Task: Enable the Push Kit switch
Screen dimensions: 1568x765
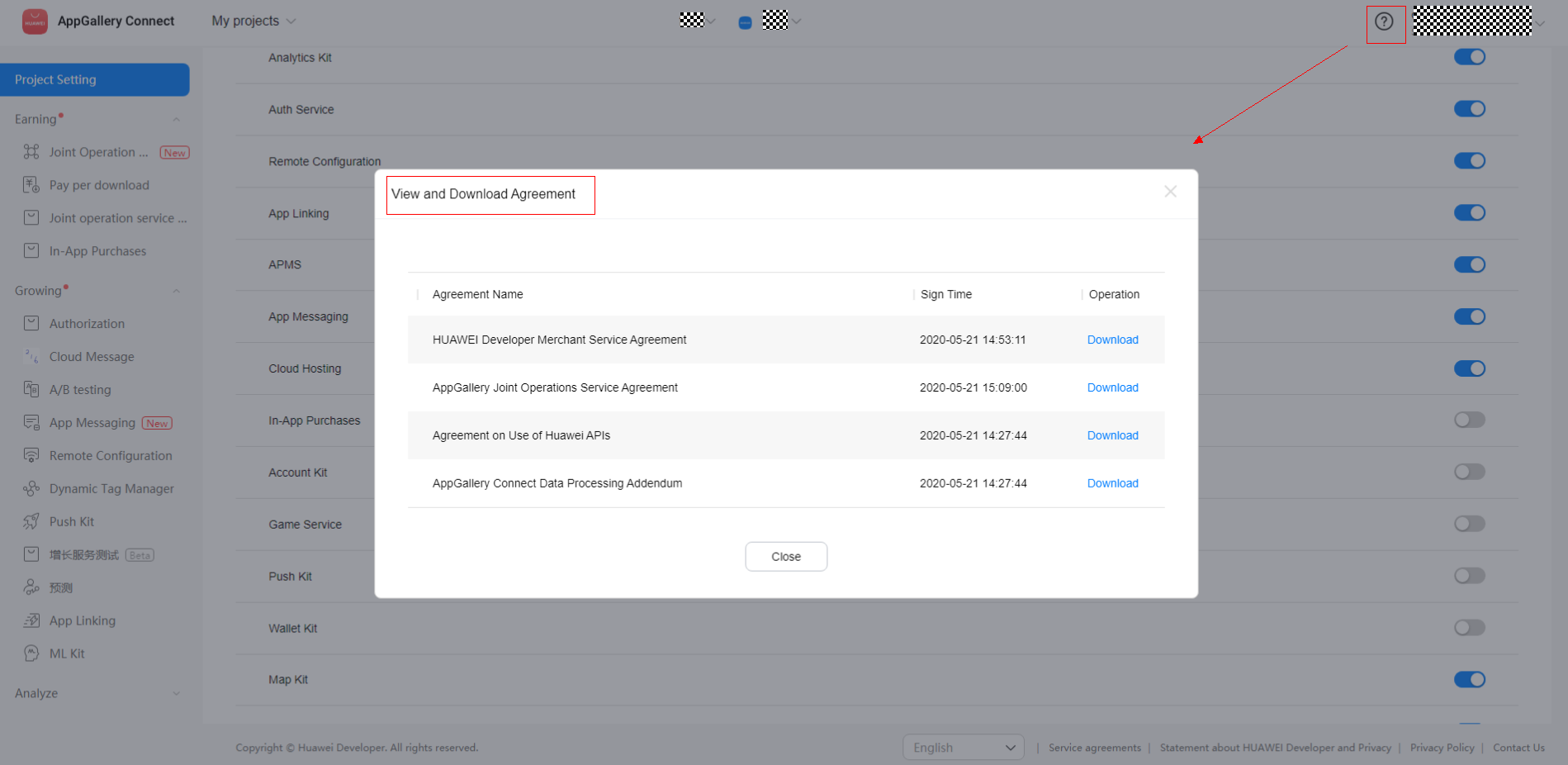Action: click(x=1470, y=577)
